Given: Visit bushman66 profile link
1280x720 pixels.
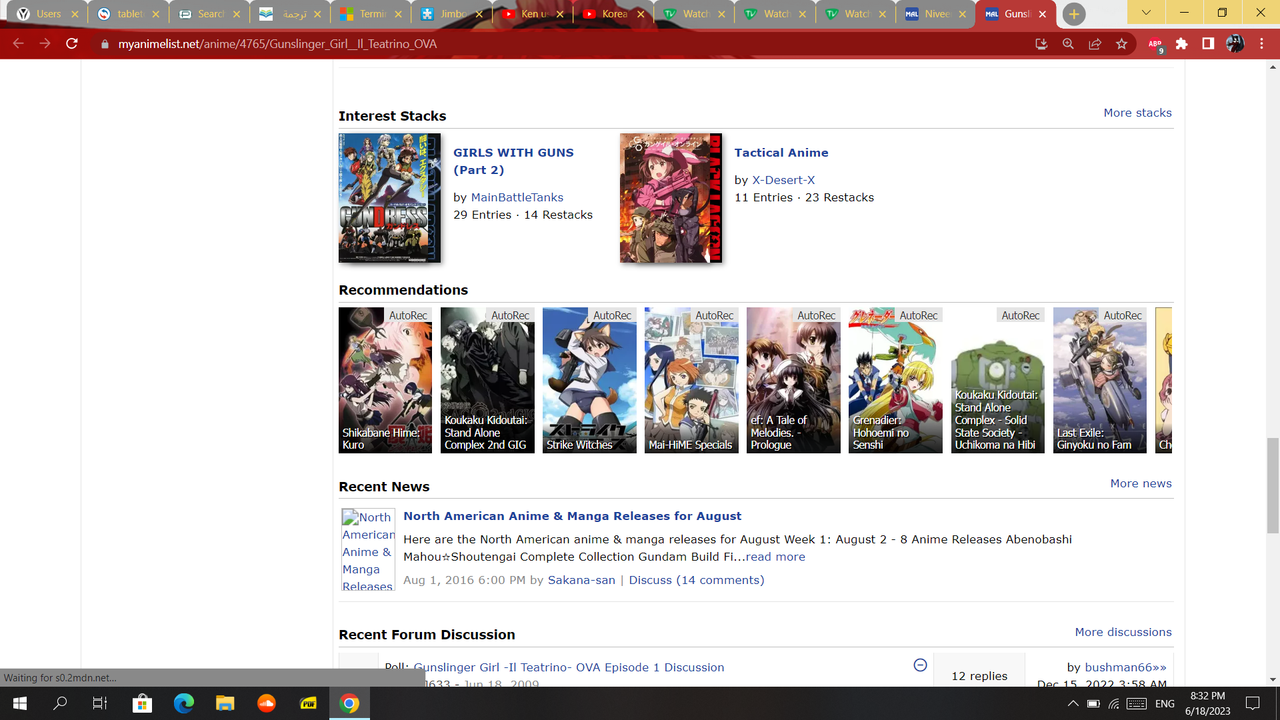Looking at the screenshot, I should point(1118,667).
